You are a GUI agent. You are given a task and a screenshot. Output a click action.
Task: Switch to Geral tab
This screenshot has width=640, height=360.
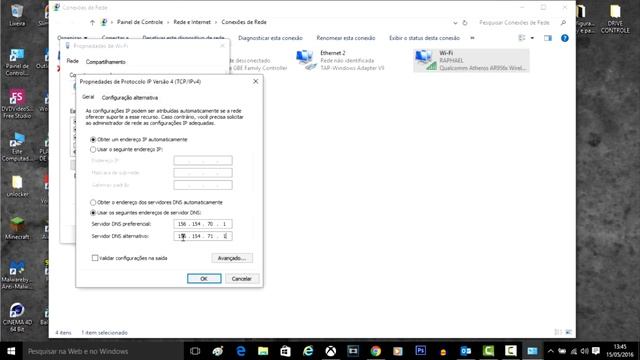point(88,97)
